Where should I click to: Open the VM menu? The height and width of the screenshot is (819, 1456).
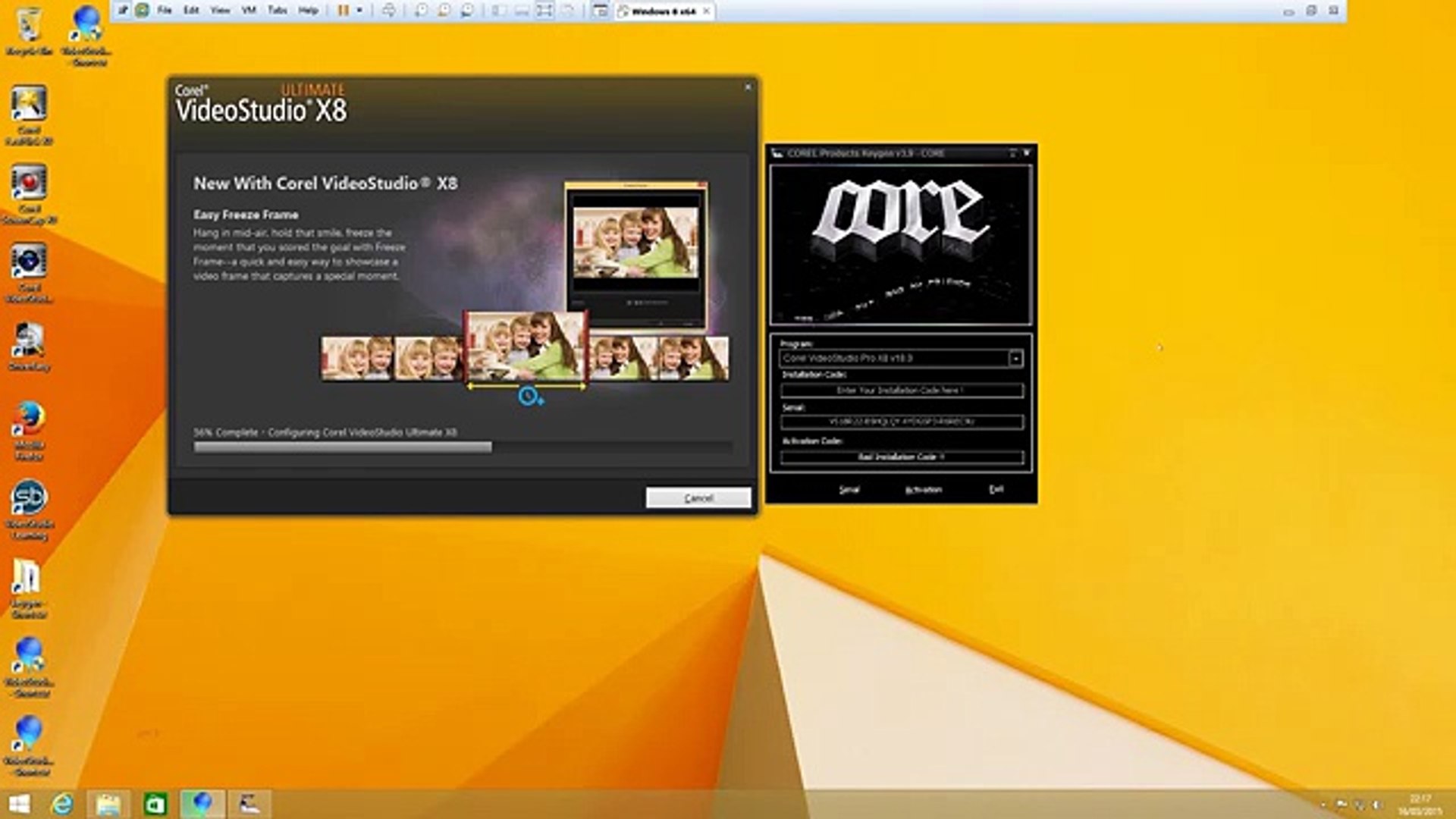point(248,11)
